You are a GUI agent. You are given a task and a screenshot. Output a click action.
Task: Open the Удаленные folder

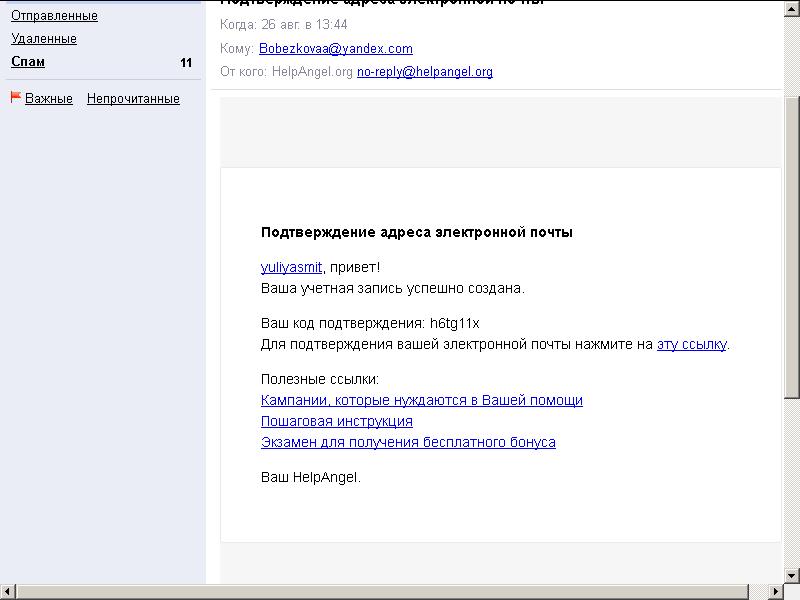[x=44, y=39]
